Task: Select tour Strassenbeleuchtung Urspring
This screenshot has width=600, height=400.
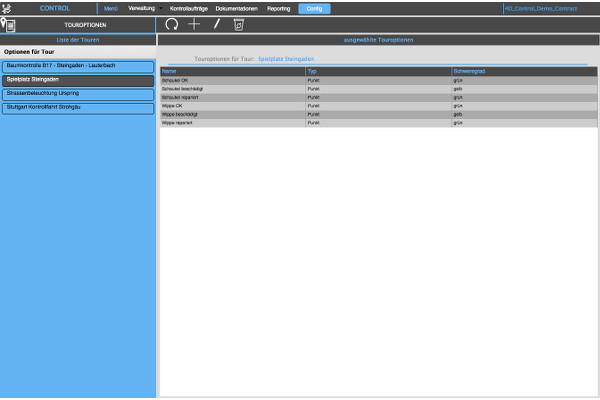Action: click(78, 92)
